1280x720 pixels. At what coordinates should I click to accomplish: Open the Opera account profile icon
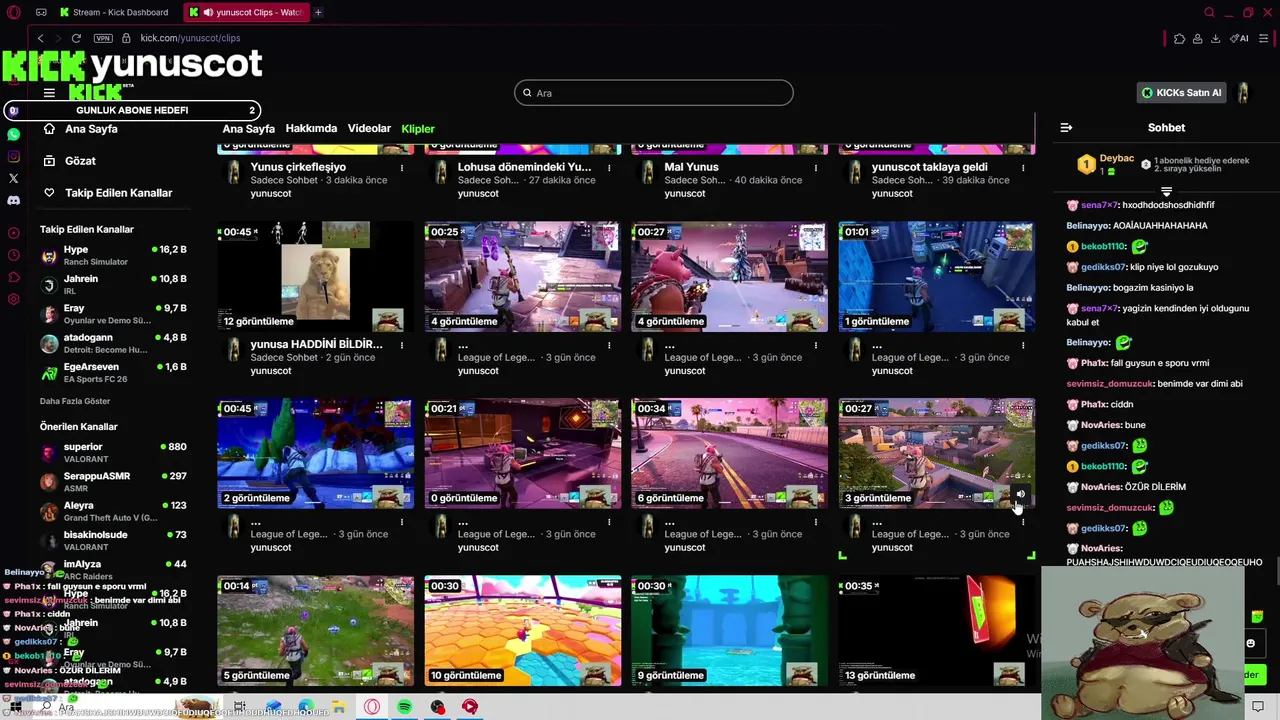click(1197, 38)
